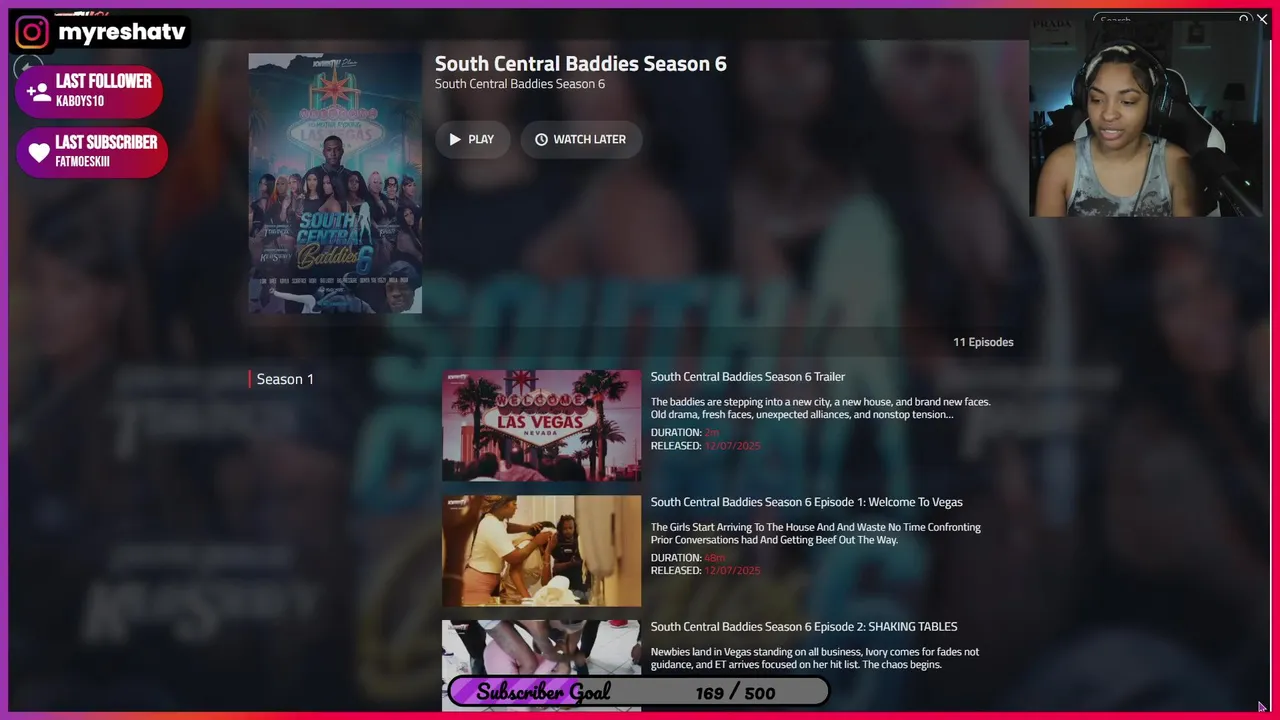Click the KABOYS10 follower name
This screenshot has height=720, width=1280.
[x=80, y=101]
